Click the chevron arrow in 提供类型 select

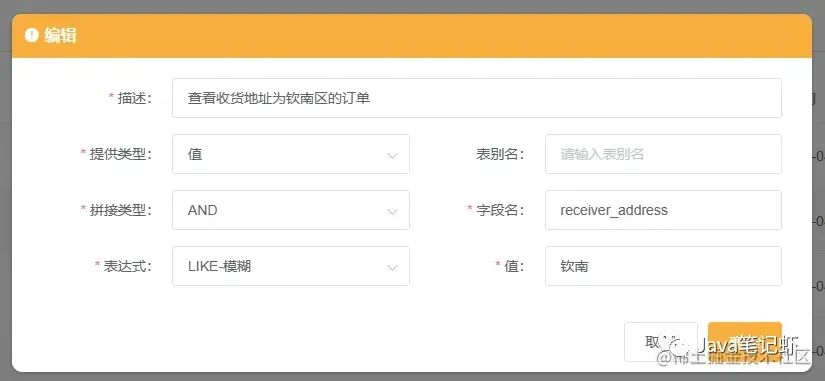392,156
